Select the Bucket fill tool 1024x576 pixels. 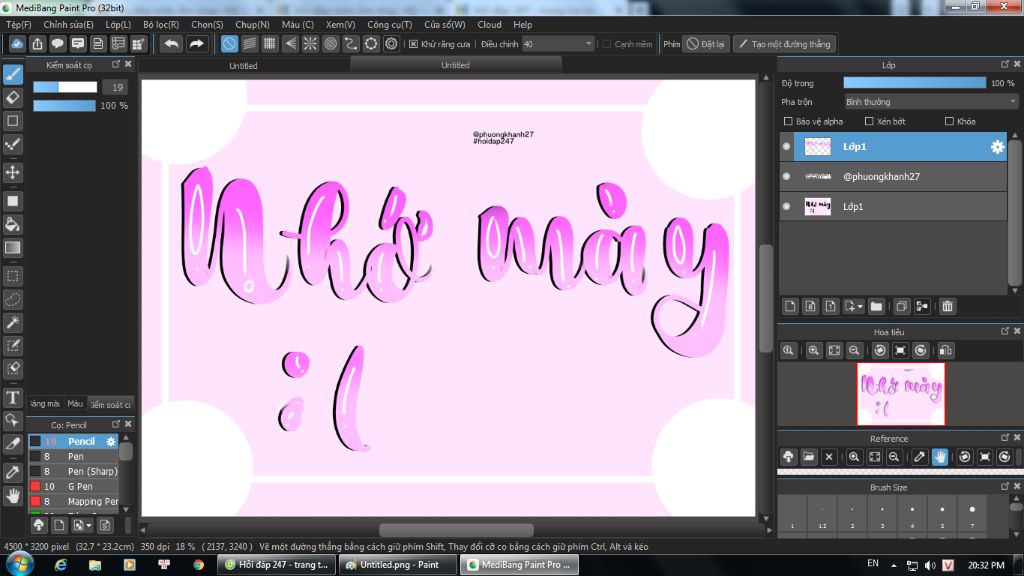[12, 225]
